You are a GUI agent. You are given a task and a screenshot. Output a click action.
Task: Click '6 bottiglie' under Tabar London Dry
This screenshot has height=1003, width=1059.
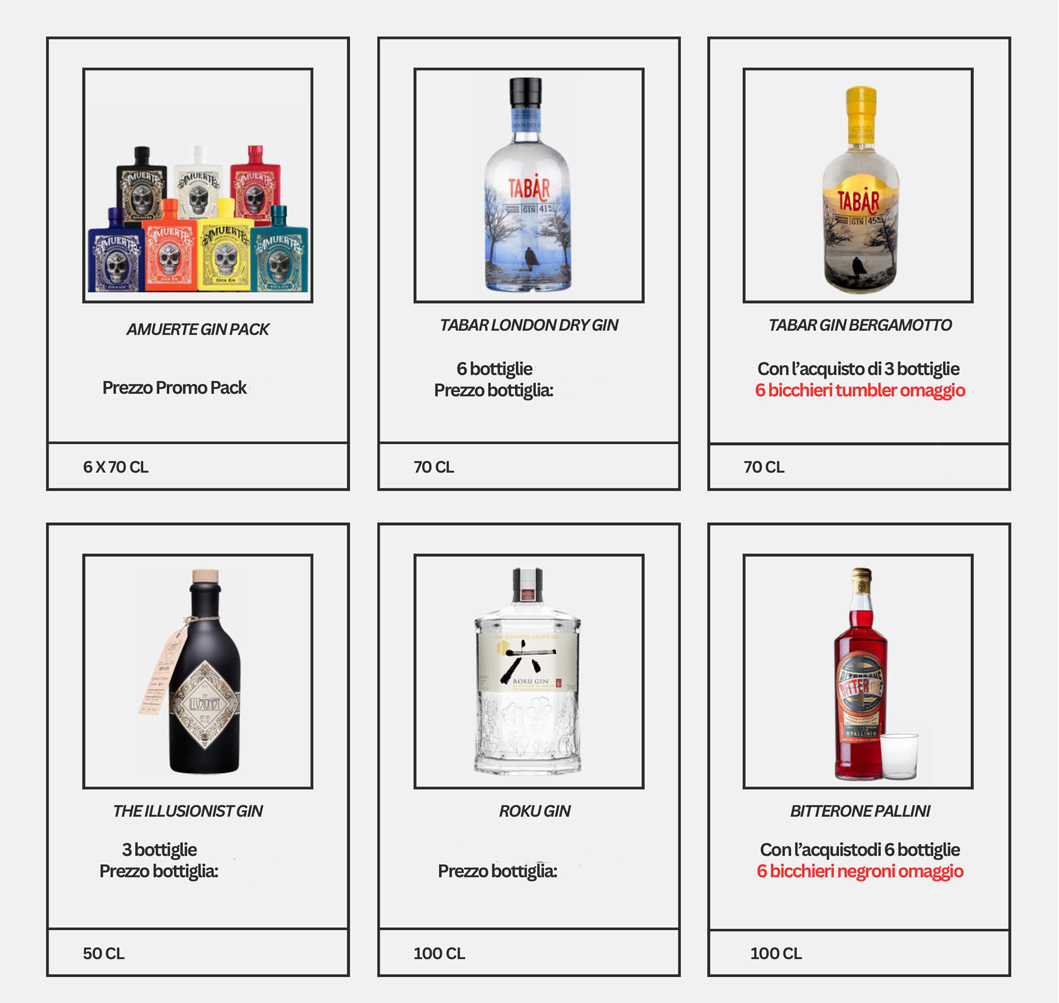coord(494,369)
